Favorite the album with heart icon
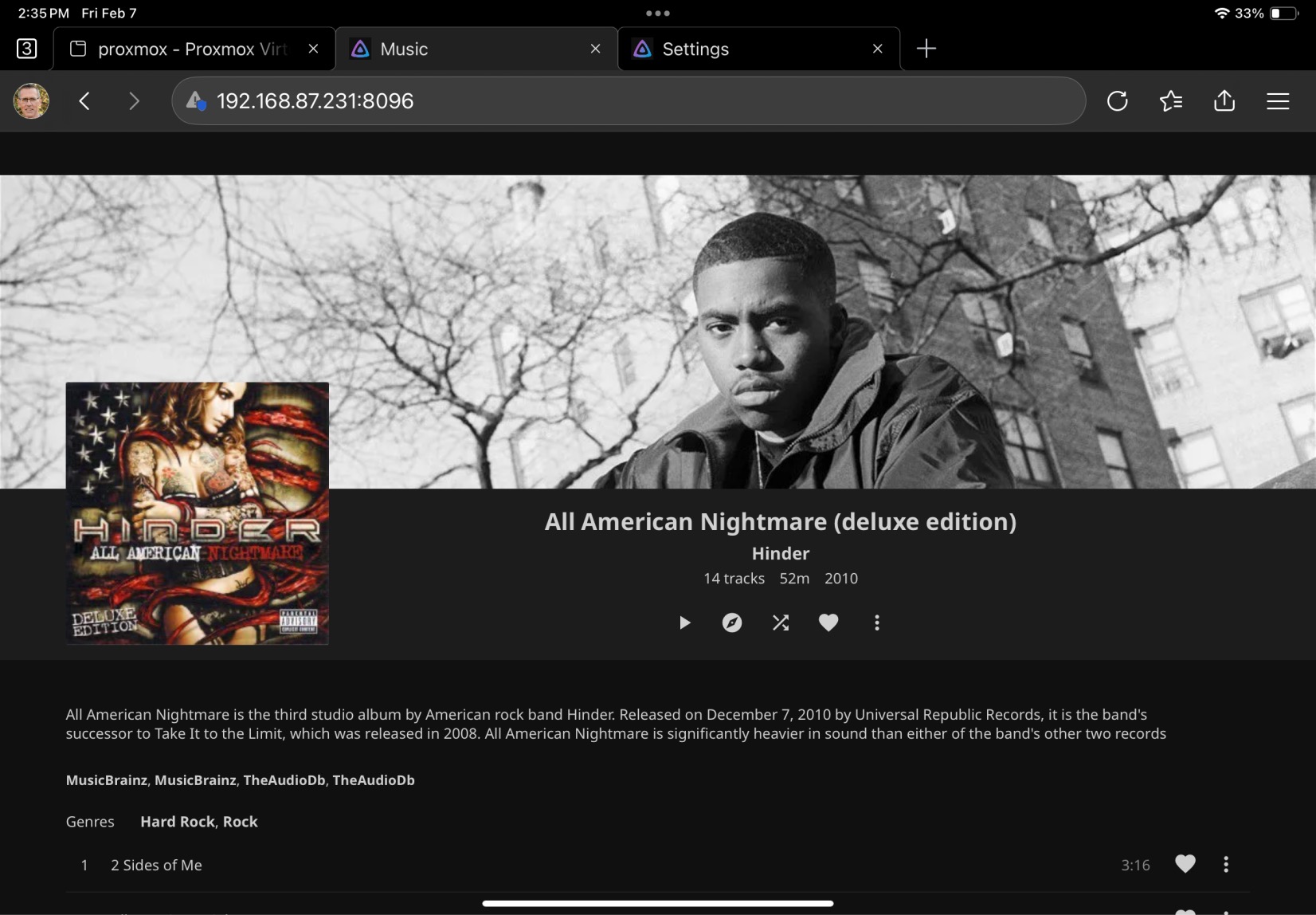The image size is (1316, 915). click(x=828, y=622)
